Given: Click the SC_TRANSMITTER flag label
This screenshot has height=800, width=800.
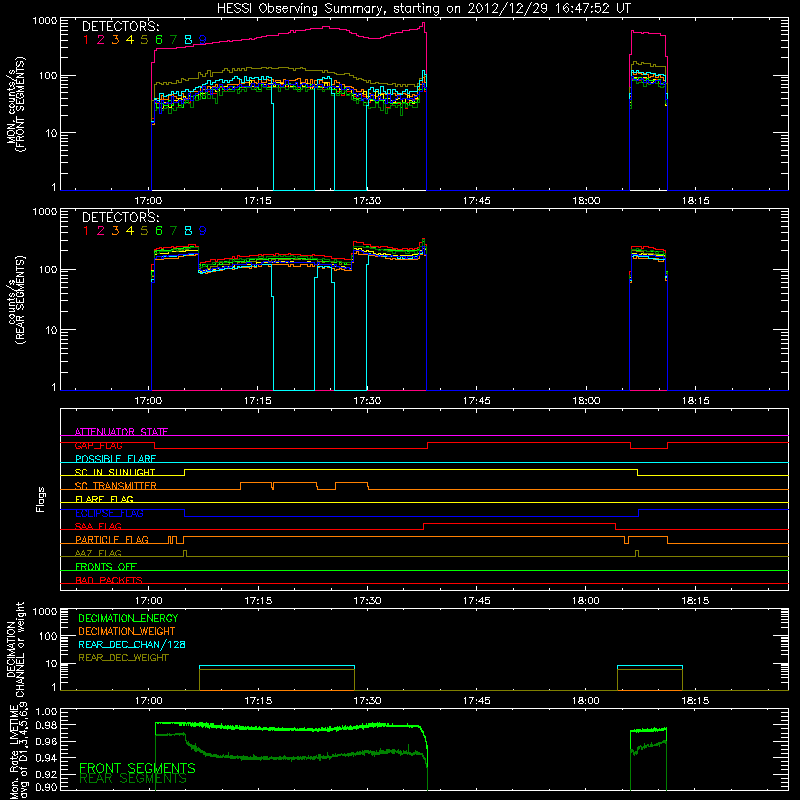Looking at the screenshot, I should tap(116, 486).
